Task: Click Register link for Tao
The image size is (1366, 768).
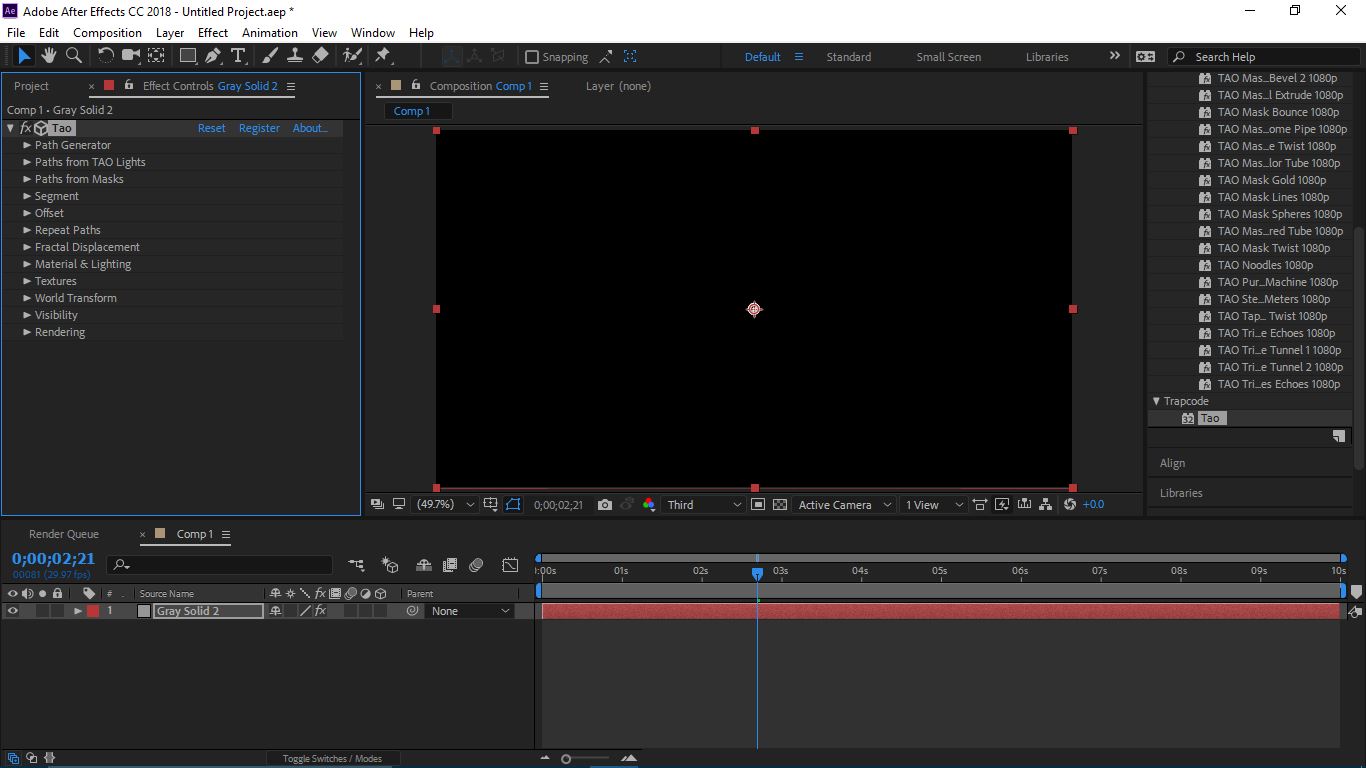Action: [x=259, y=128]
